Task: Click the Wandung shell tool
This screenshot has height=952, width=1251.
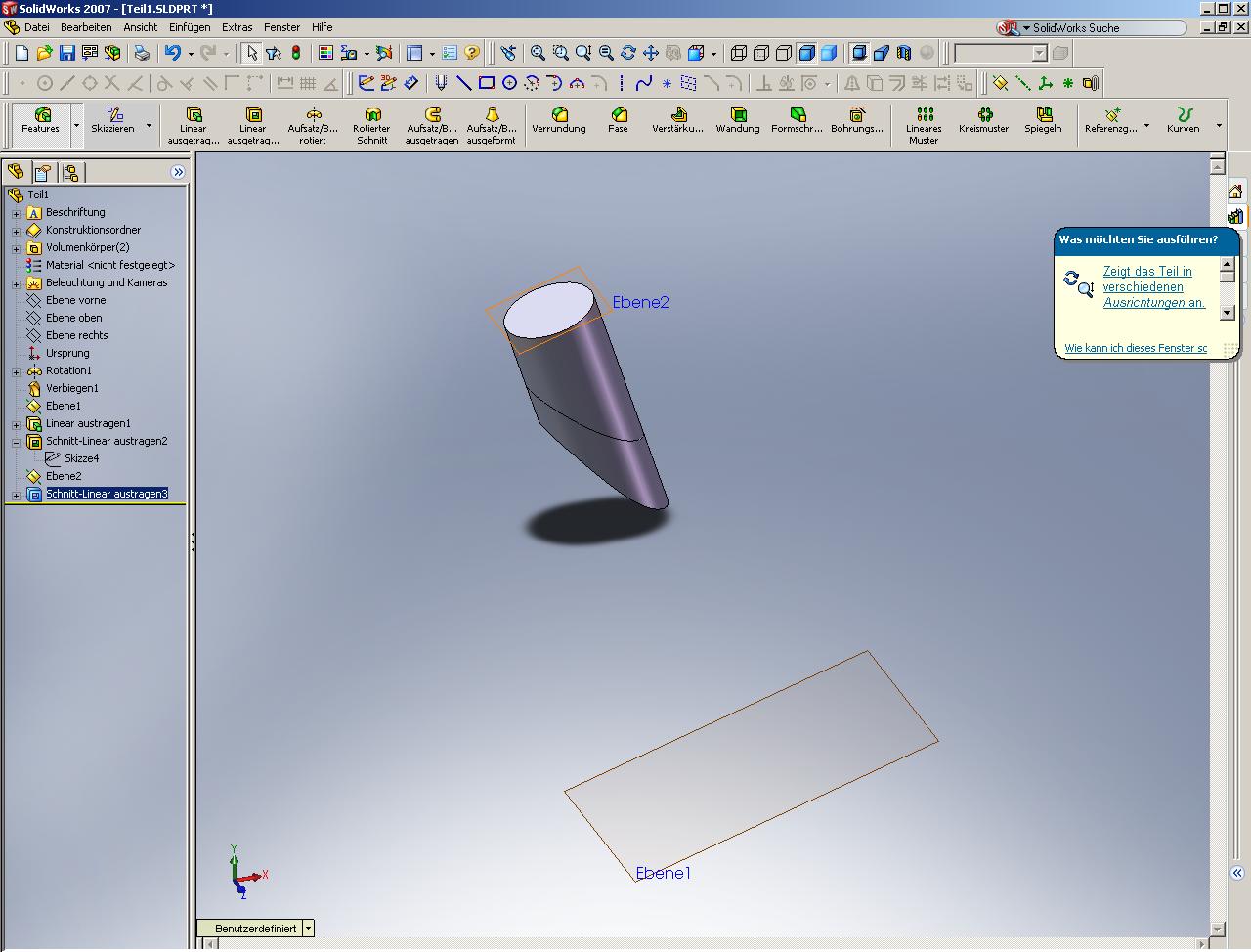Action: [x=738, y=121]
